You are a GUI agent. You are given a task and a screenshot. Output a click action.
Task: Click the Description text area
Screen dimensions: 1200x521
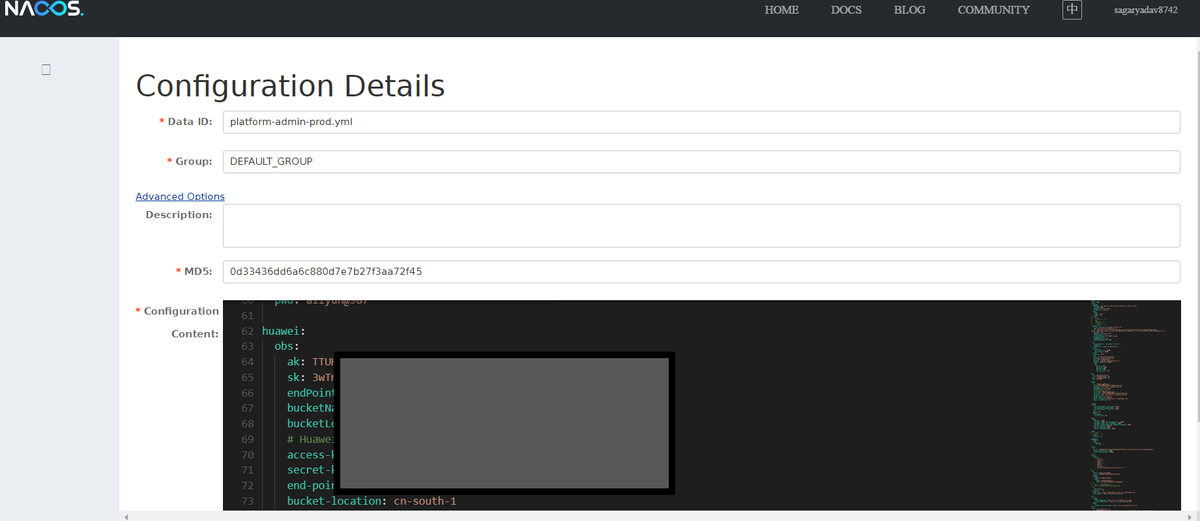pos(701,226)
